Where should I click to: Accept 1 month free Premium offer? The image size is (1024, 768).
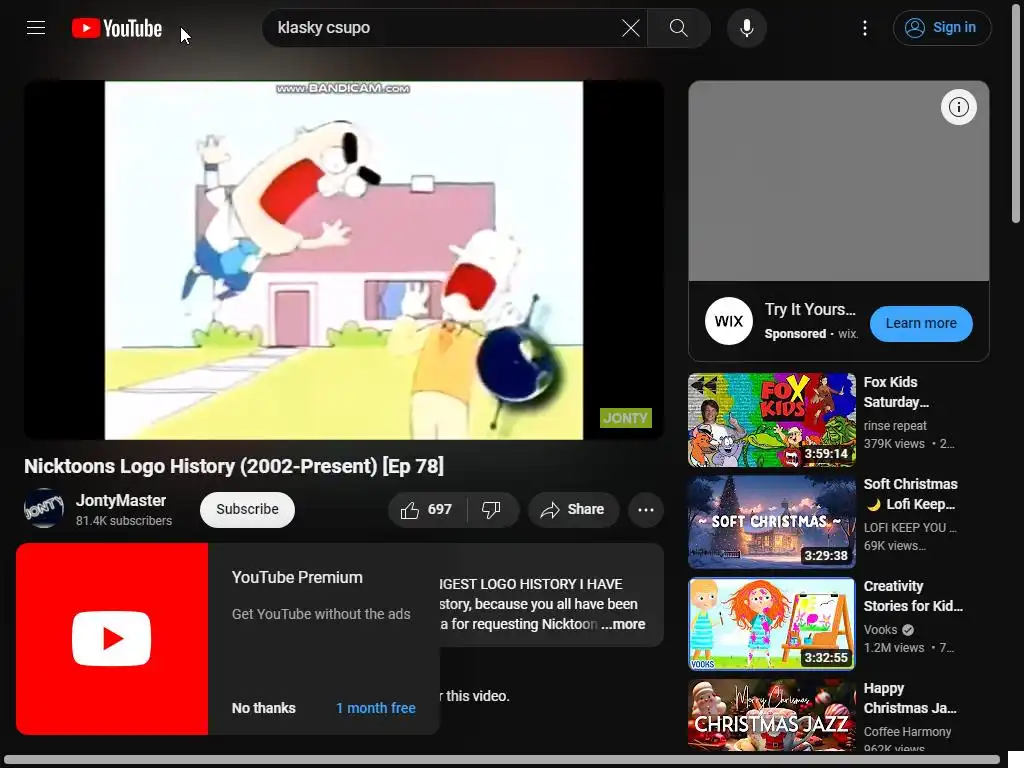pos(376,708)
